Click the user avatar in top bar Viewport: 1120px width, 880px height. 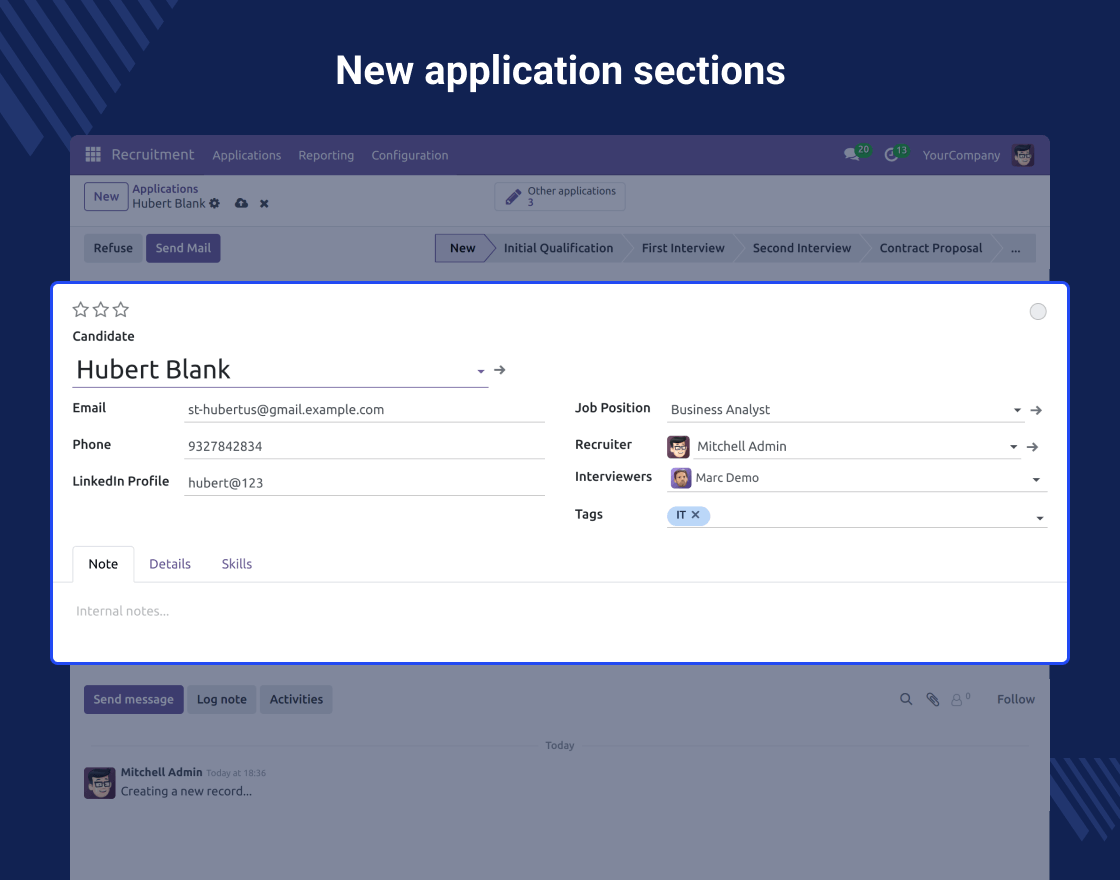pyautogui.click(x=1023, y=155)
